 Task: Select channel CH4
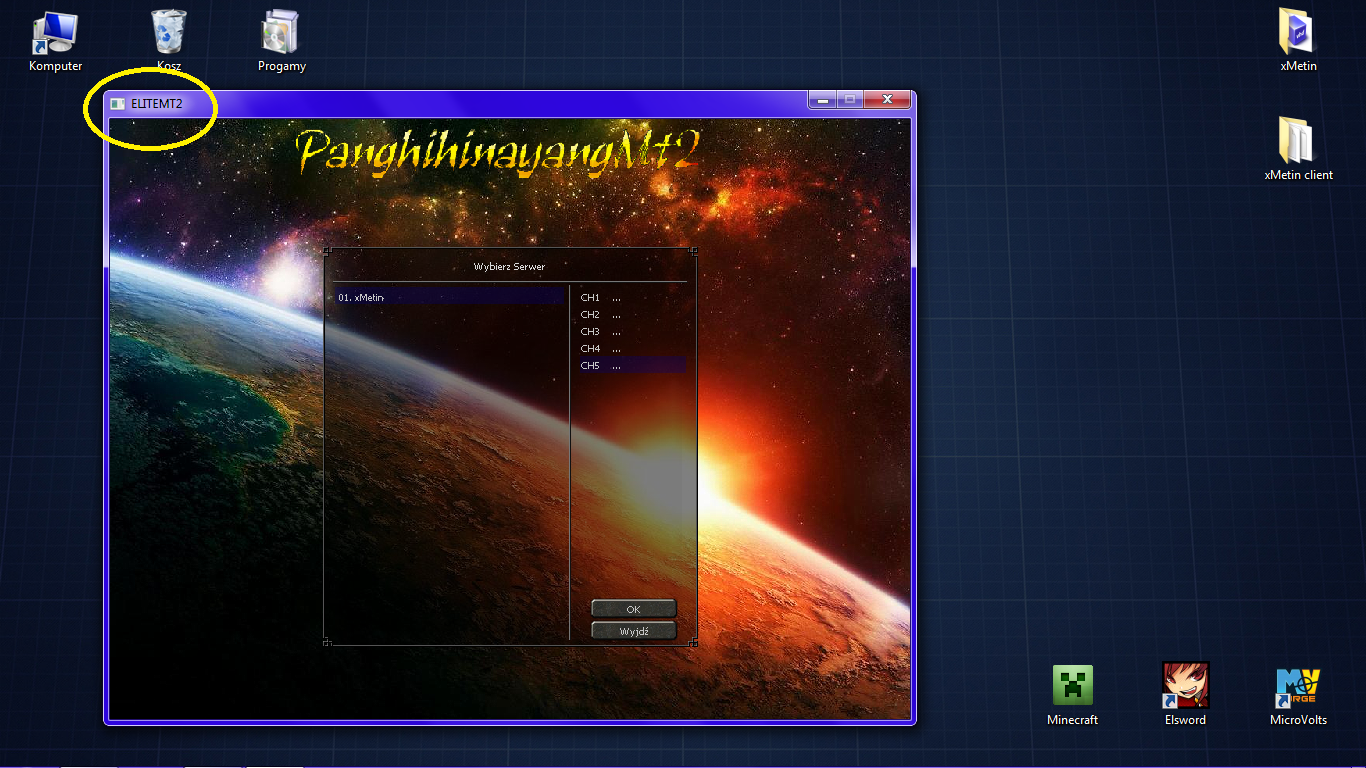coord(632,348)
